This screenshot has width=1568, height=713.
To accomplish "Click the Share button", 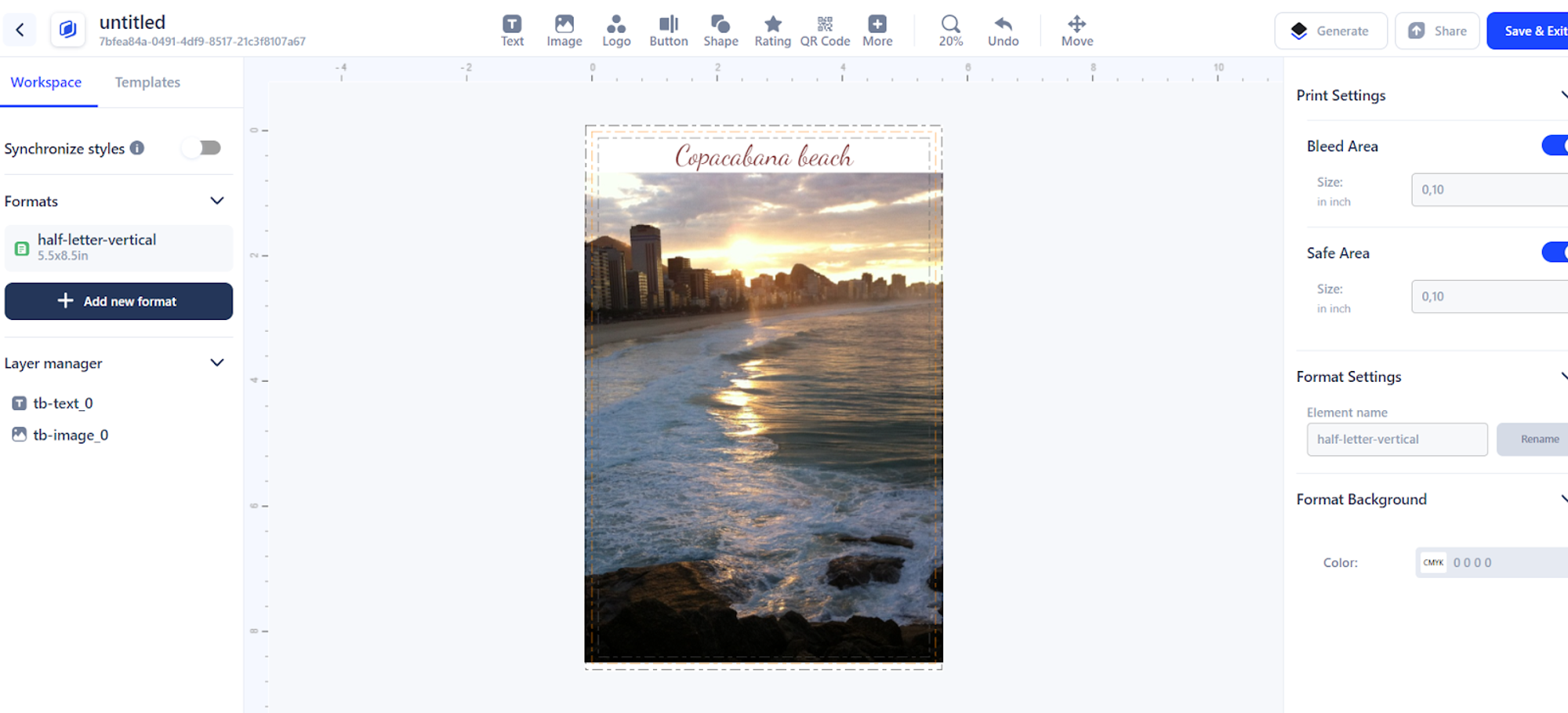I will [1437, 31].
